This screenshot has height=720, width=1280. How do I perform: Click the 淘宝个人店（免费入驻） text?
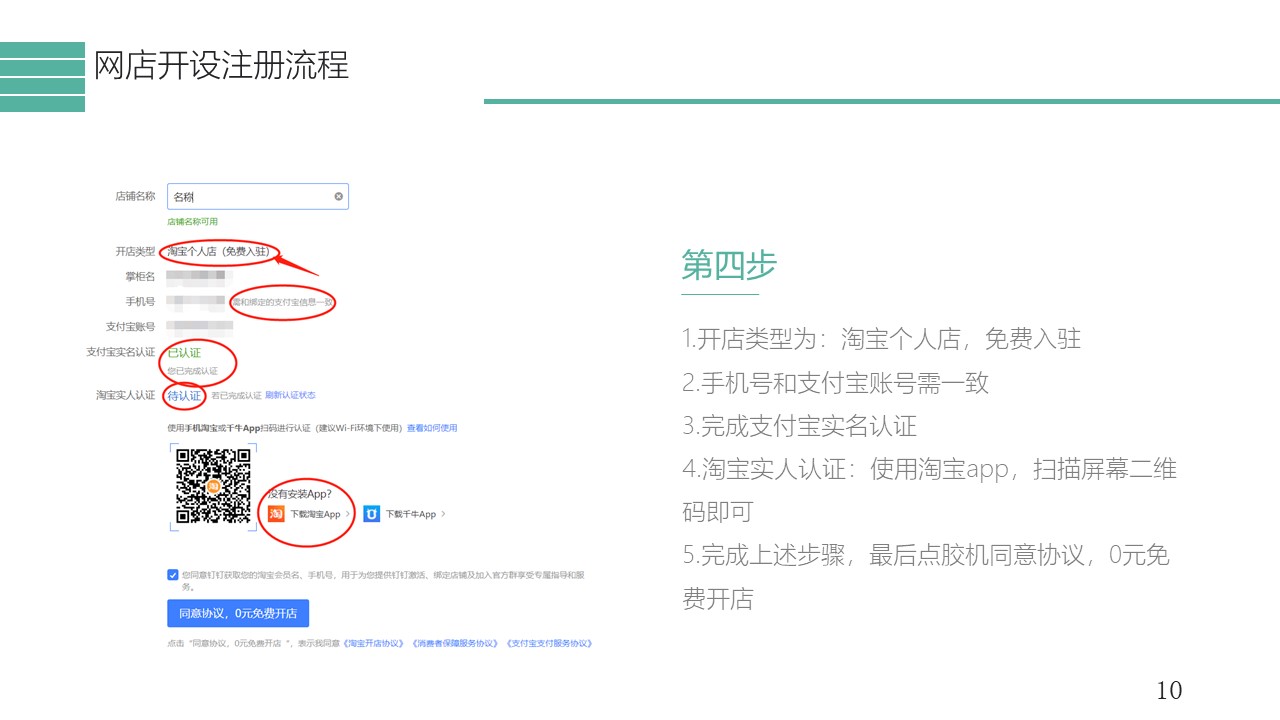219,252
